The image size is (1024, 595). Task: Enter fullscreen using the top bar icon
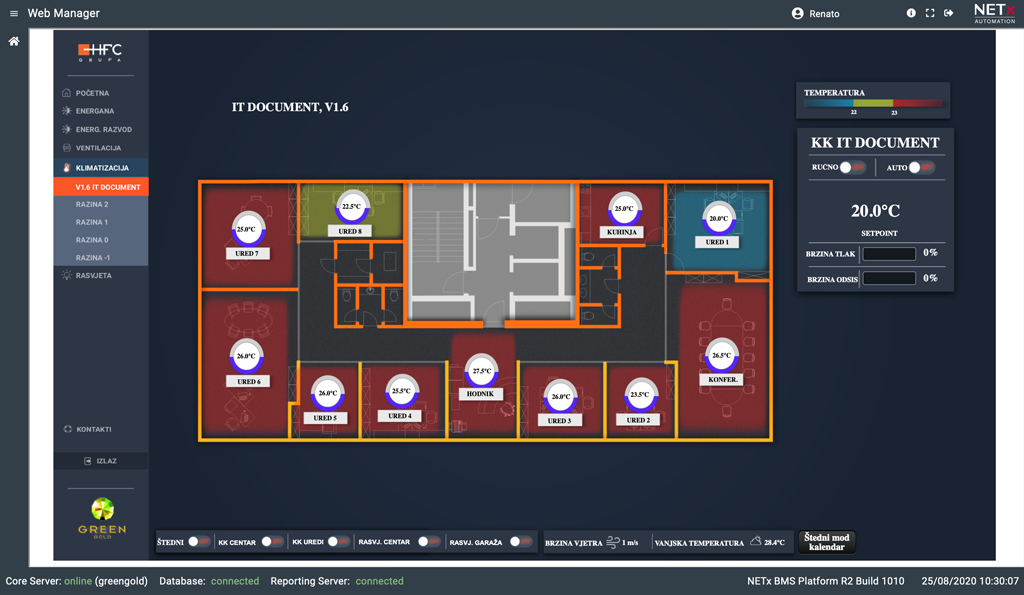point(930,14)
